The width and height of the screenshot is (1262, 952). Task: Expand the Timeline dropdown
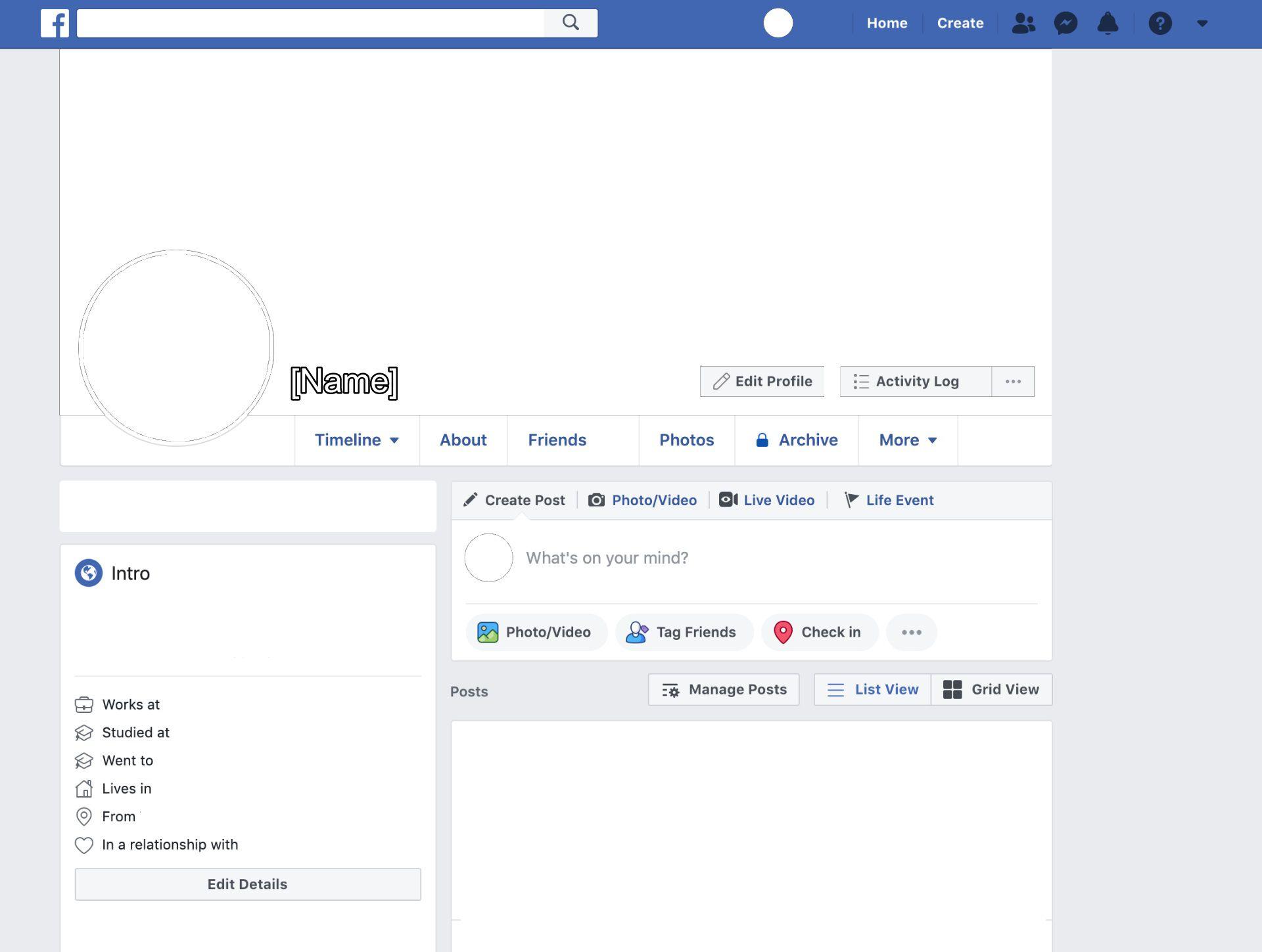tap(394, 440)
